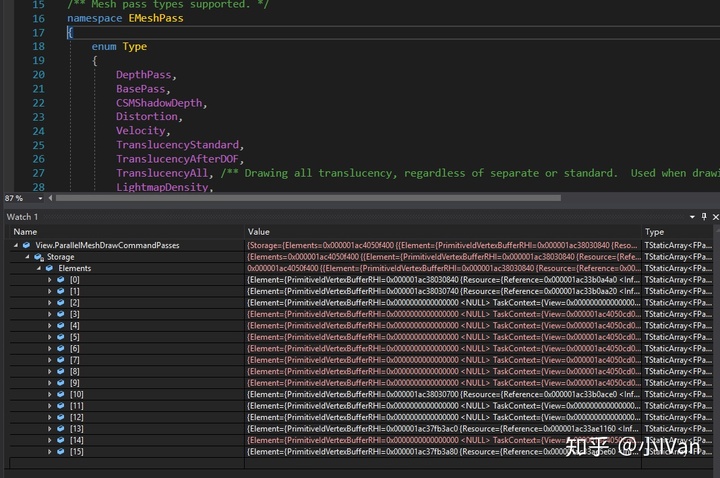Click the TranslucencyAfterDOF enum entry
The width and height of the screenshot is (720, 478).
click(178, 159)
